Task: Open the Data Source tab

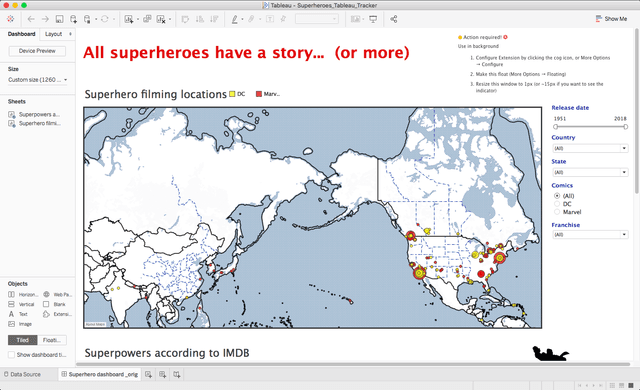Action: coord(22,374)
